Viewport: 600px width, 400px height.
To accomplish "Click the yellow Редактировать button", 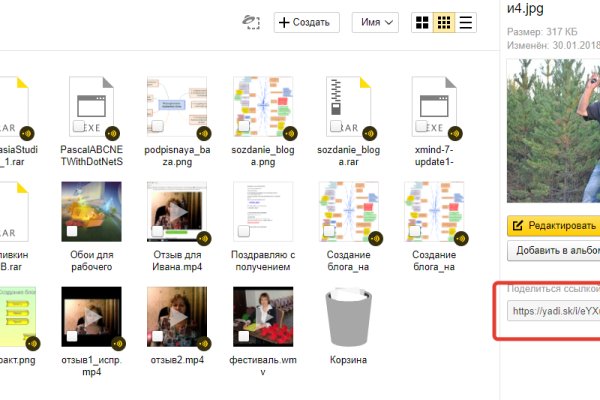I will [553, 224].
